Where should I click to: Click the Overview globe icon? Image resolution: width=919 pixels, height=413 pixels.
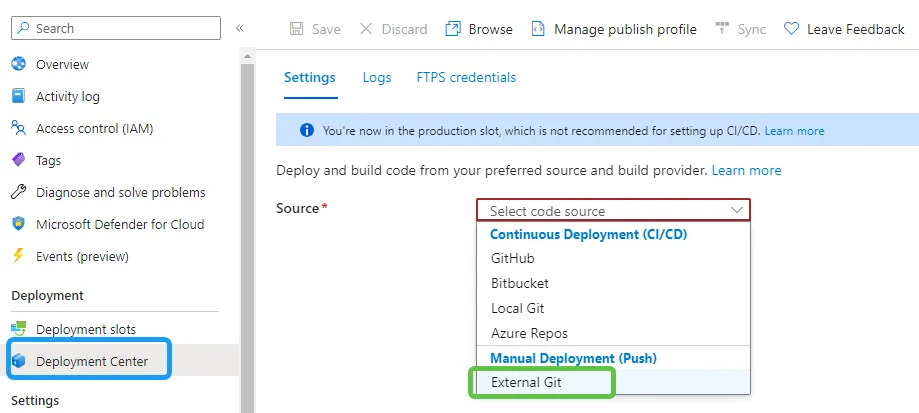(x=18, y=65)
